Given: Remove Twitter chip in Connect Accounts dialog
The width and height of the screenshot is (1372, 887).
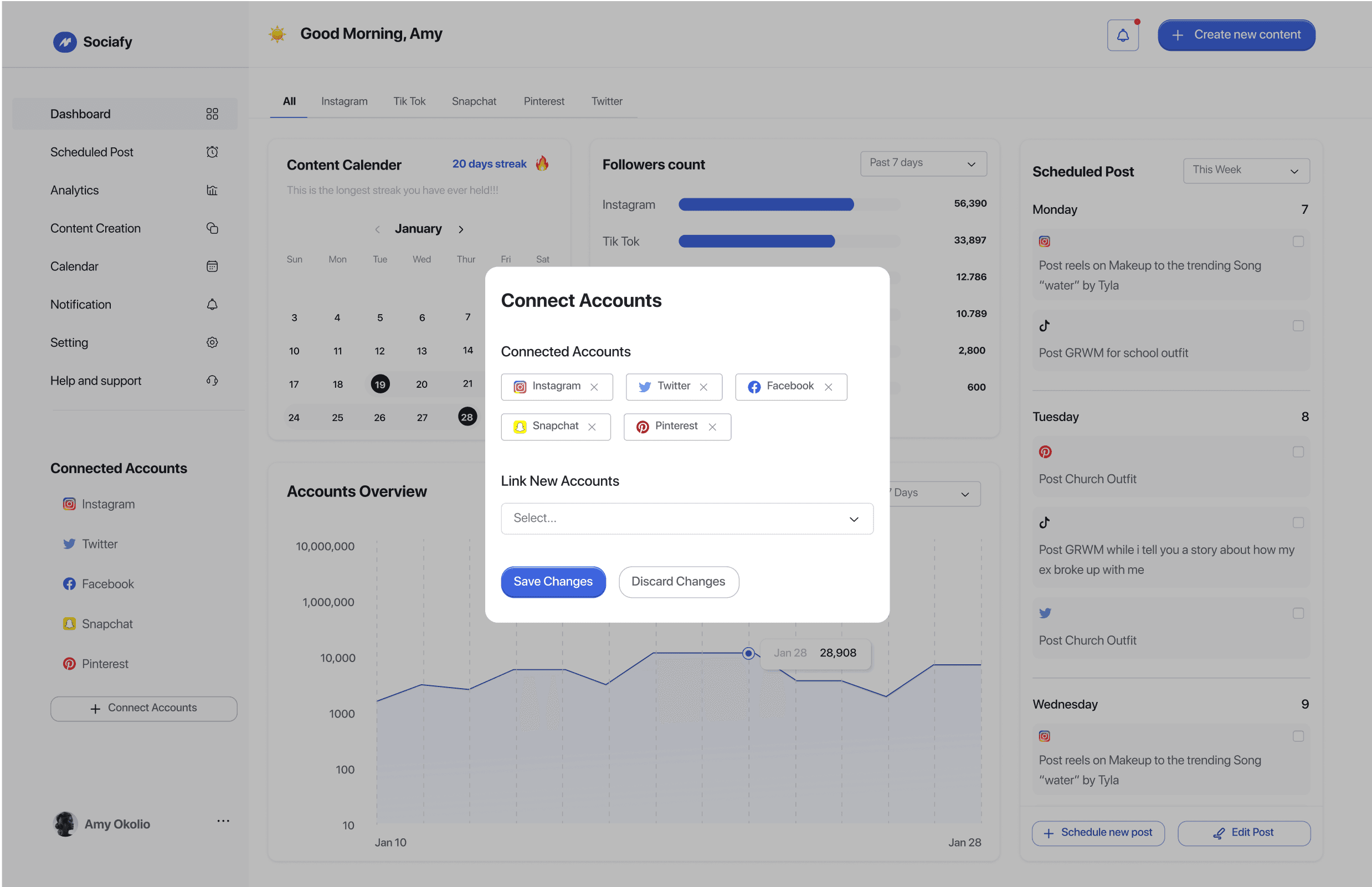Looking at the screenshot, I should 703,387.
